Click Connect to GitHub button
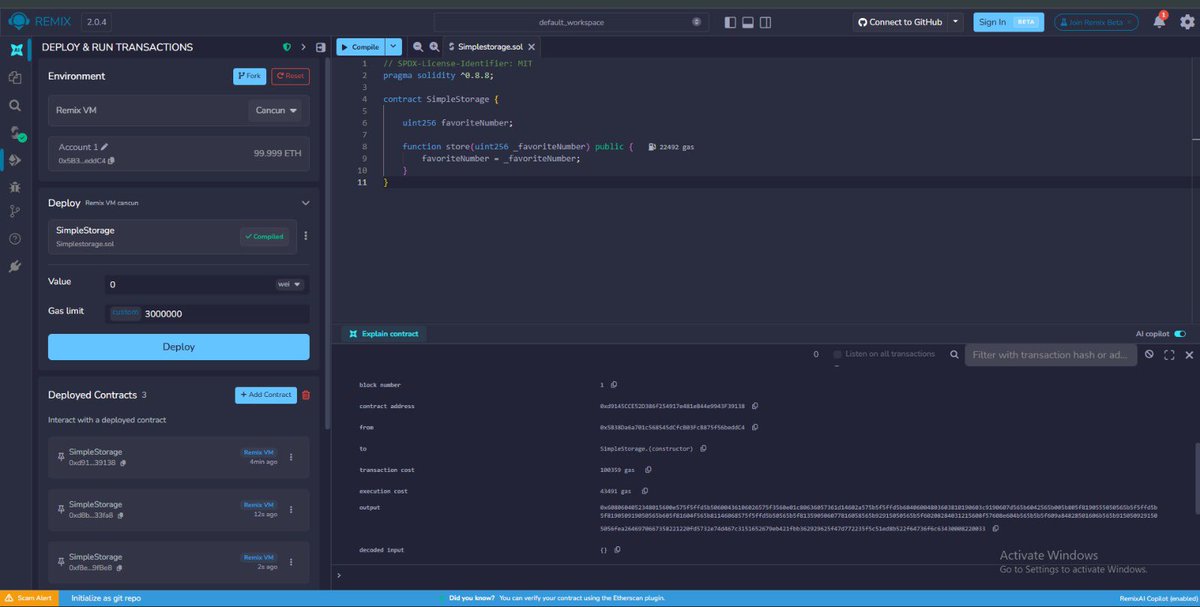 click(x=900, y=21)
